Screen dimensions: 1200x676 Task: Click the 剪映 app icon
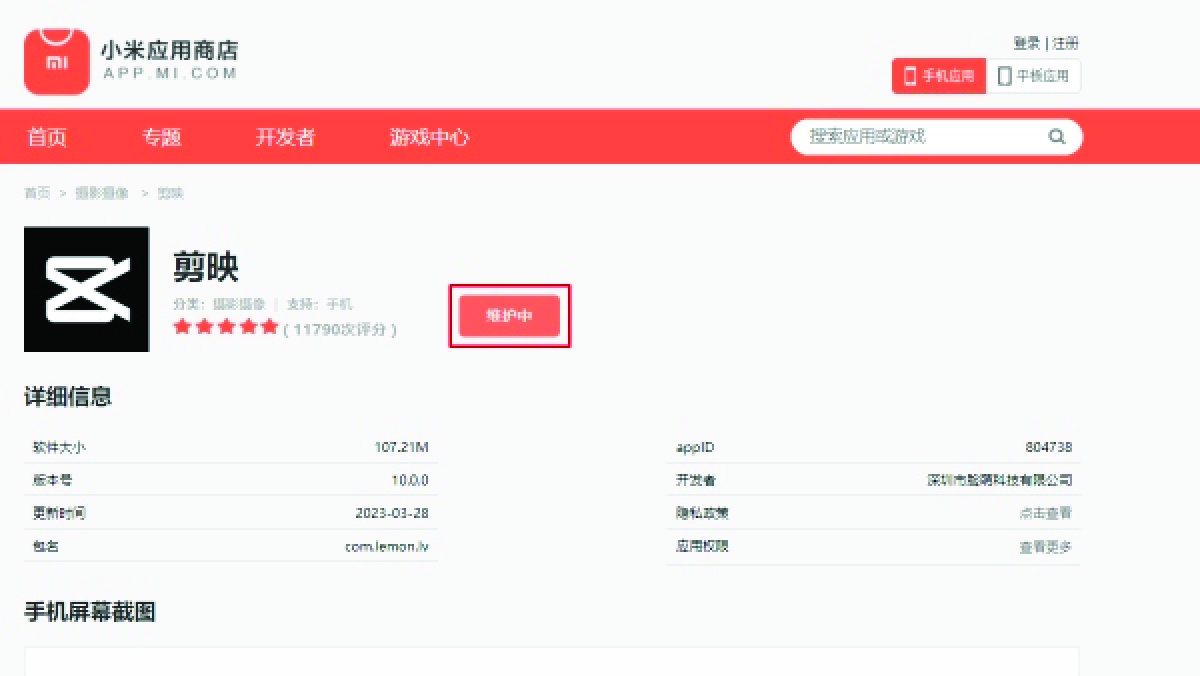pyautogui.click(x=87, y=289)
